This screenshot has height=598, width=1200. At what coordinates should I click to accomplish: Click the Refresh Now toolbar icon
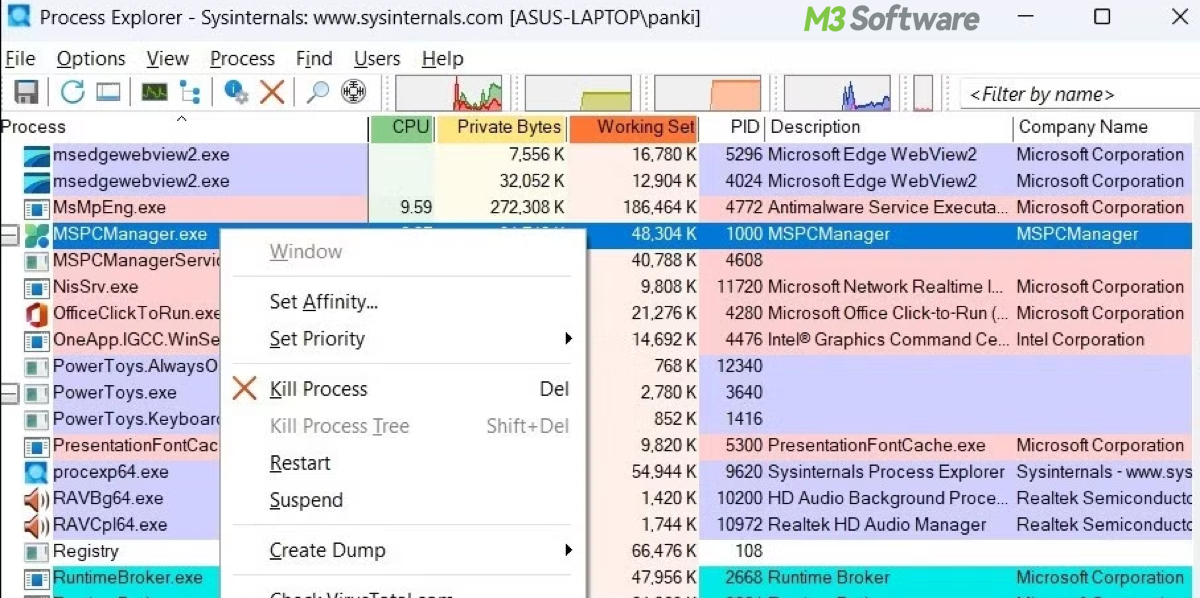72,93
